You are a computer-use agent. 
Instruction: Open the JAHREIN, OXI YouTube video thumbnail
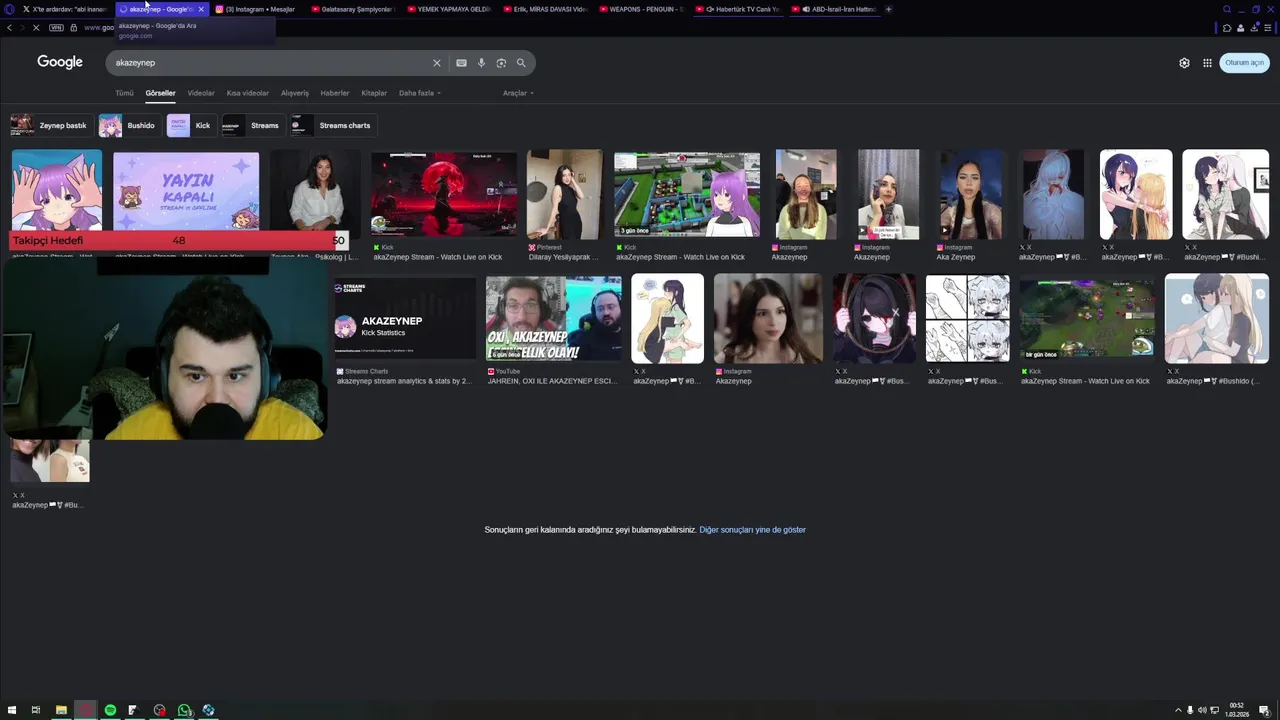553,318
